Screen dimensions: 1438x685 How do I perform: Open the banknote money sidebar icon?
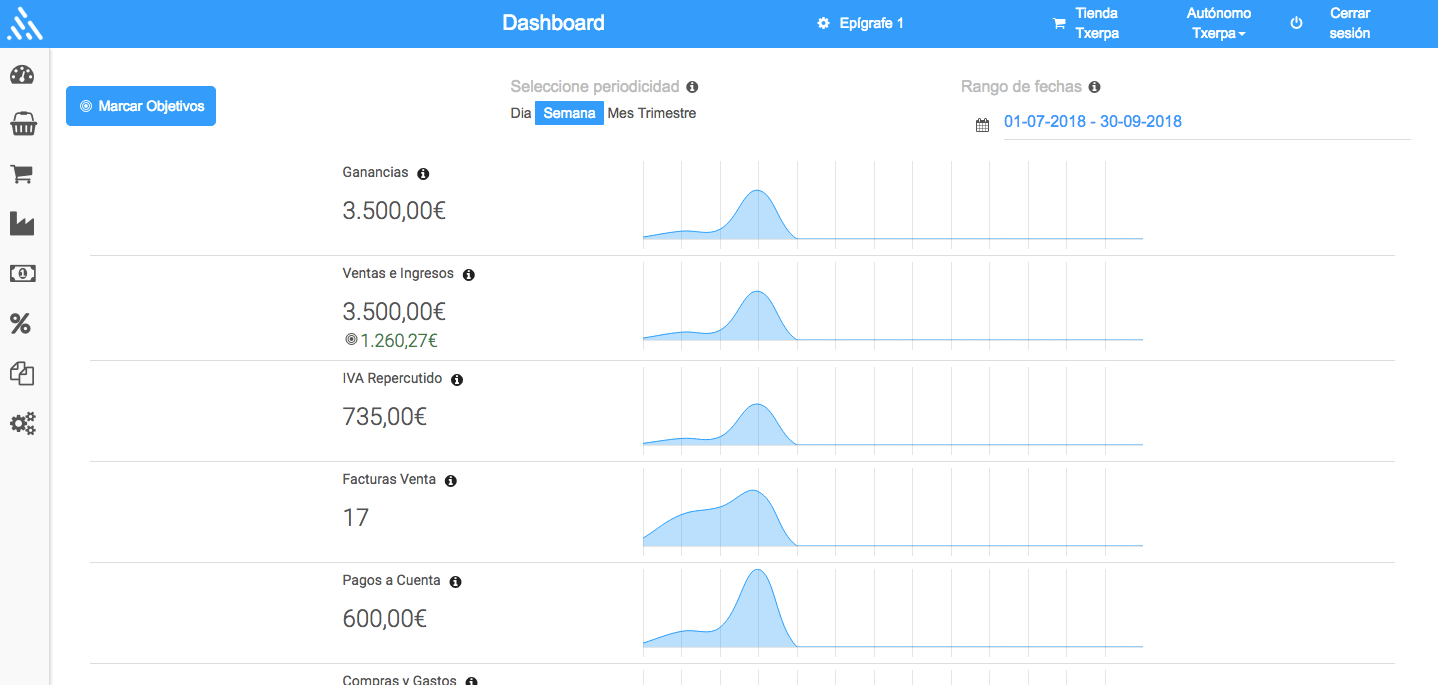point(22,274)
